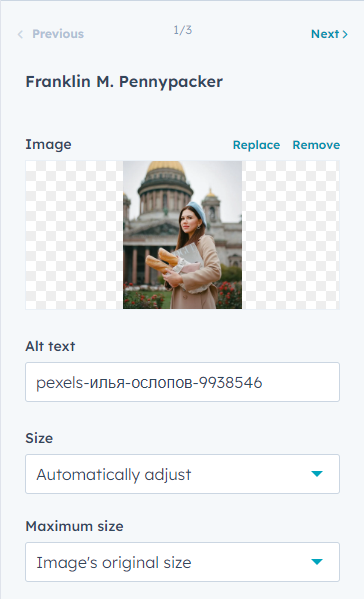This screenshot has width=364, height=599.
Task: Click the Maximum size label
Action: pyautogui.click(x=74, y=526)
